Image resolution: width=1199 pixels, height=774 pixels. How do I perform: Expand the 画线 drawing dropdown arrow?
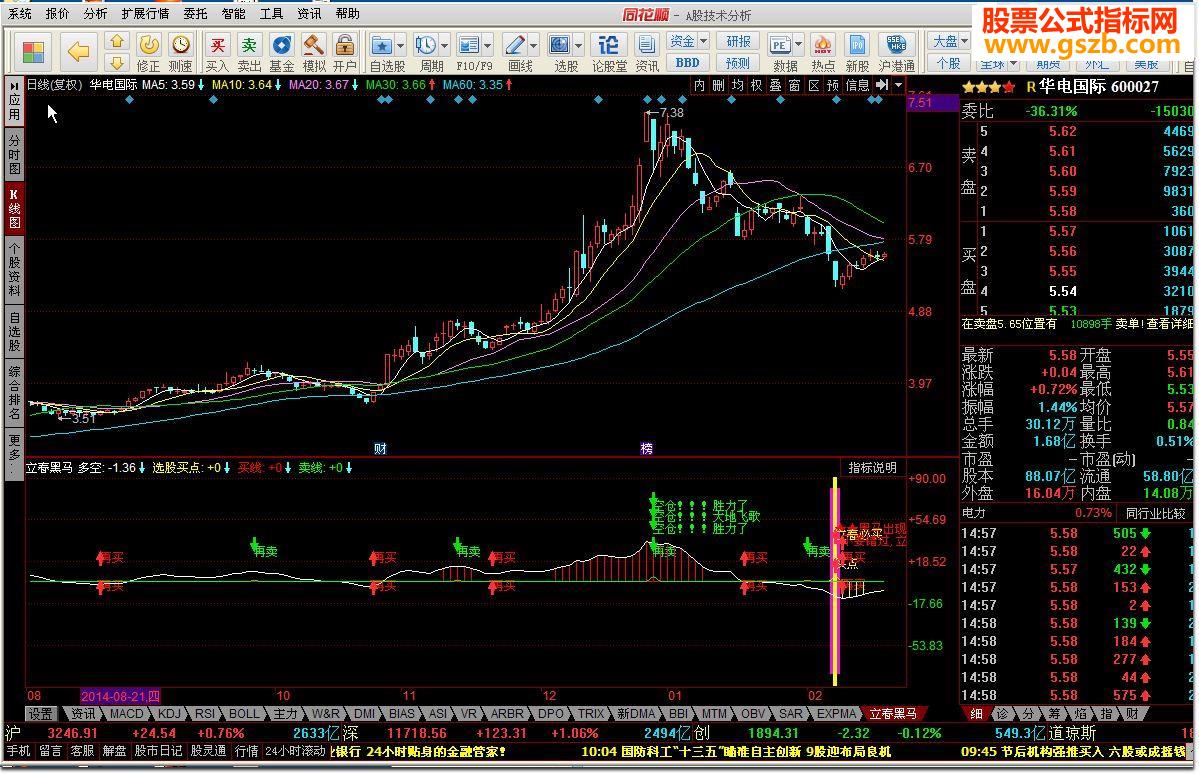tap(533, 45)
